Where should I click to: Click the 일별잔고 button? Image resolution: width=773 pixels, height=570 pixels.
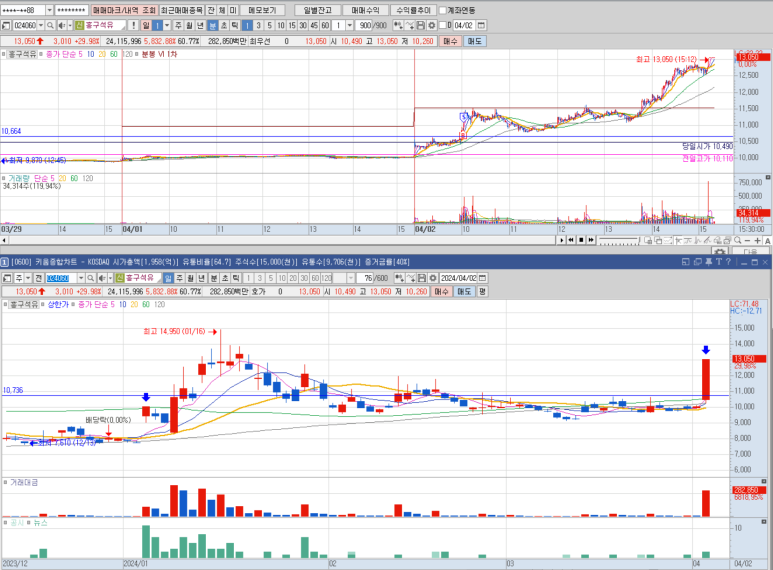tap(317, 10)
